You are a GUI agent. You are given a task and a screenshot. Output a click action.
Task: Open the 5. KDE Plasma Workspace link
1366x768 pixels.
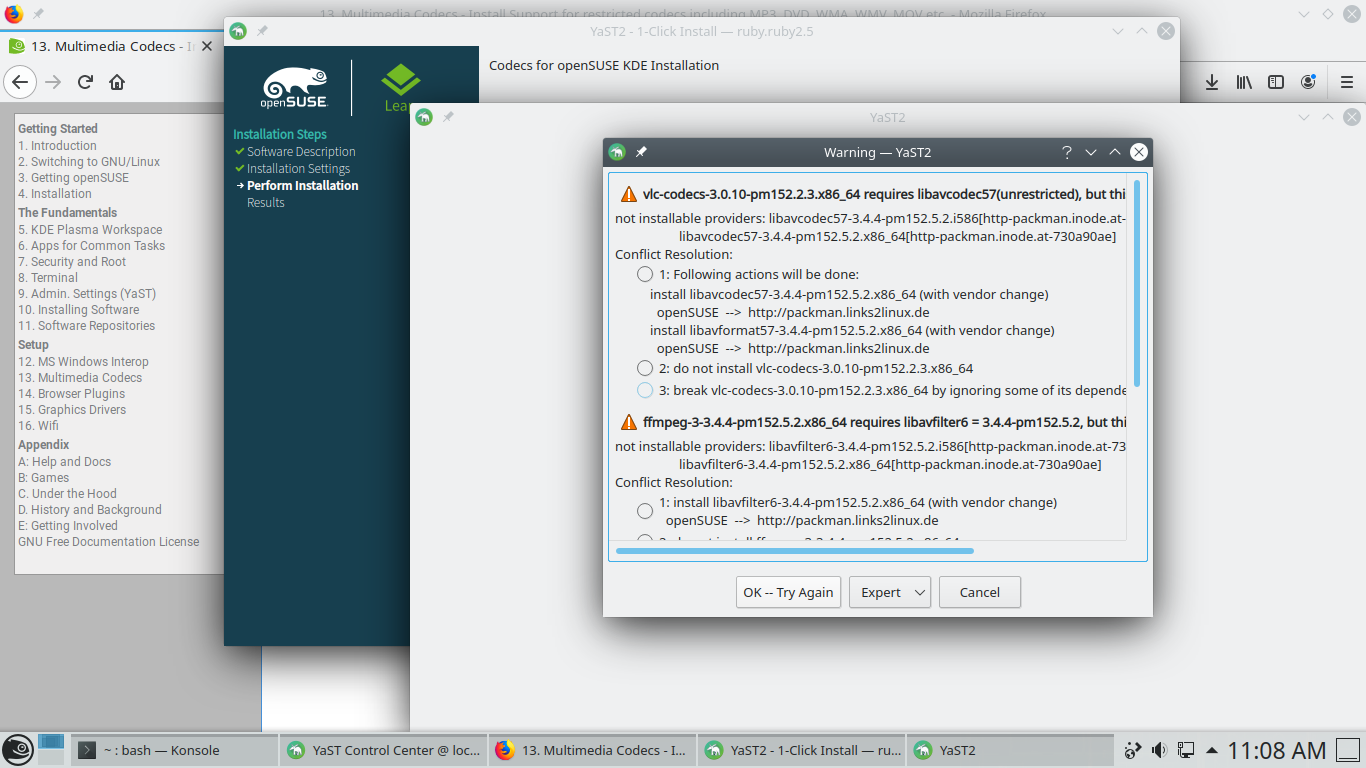90,230
